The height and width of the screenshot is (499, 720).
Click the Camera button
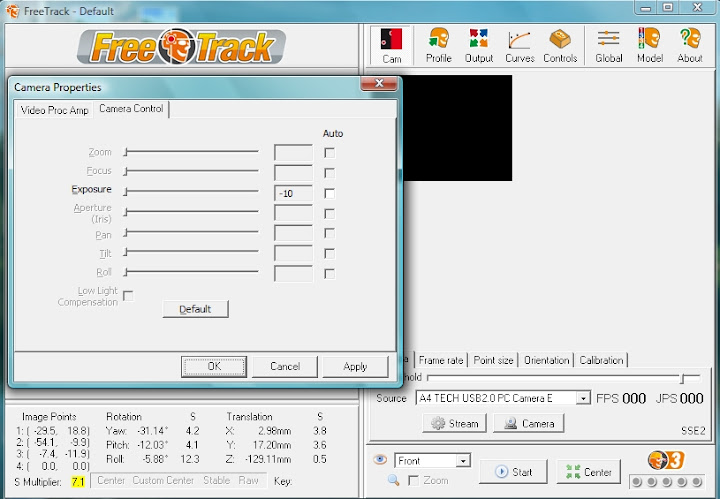tap(529, 423)
